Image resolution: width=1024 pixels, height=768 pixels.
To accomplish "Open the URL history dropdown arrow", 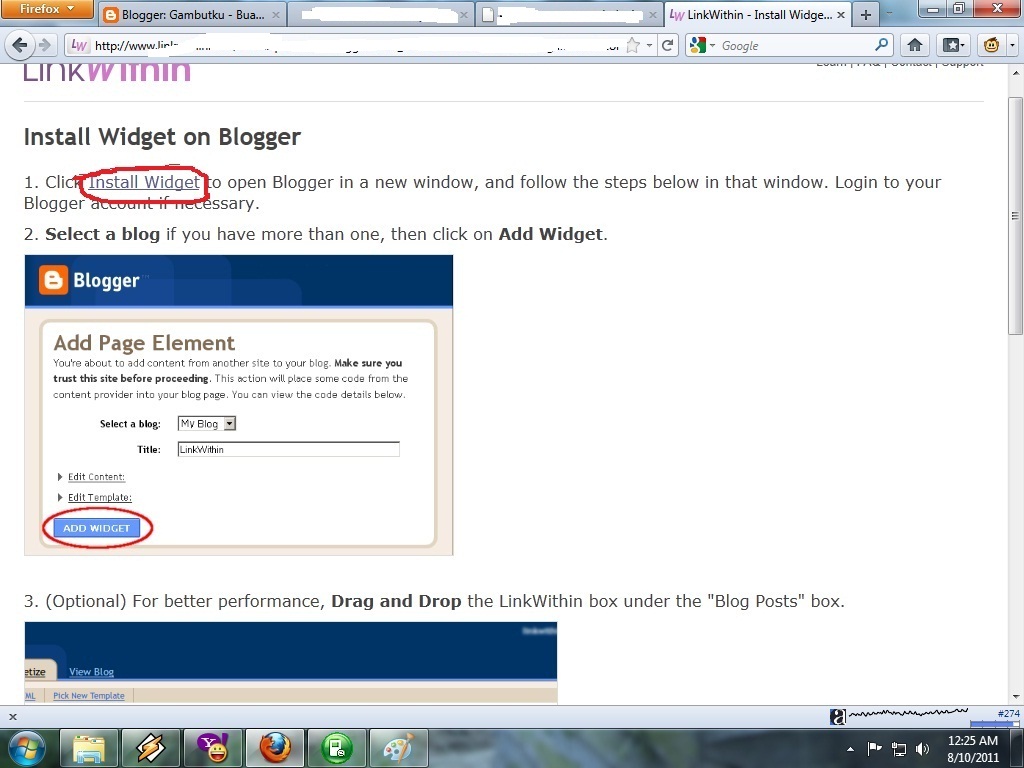I will 649,46.
